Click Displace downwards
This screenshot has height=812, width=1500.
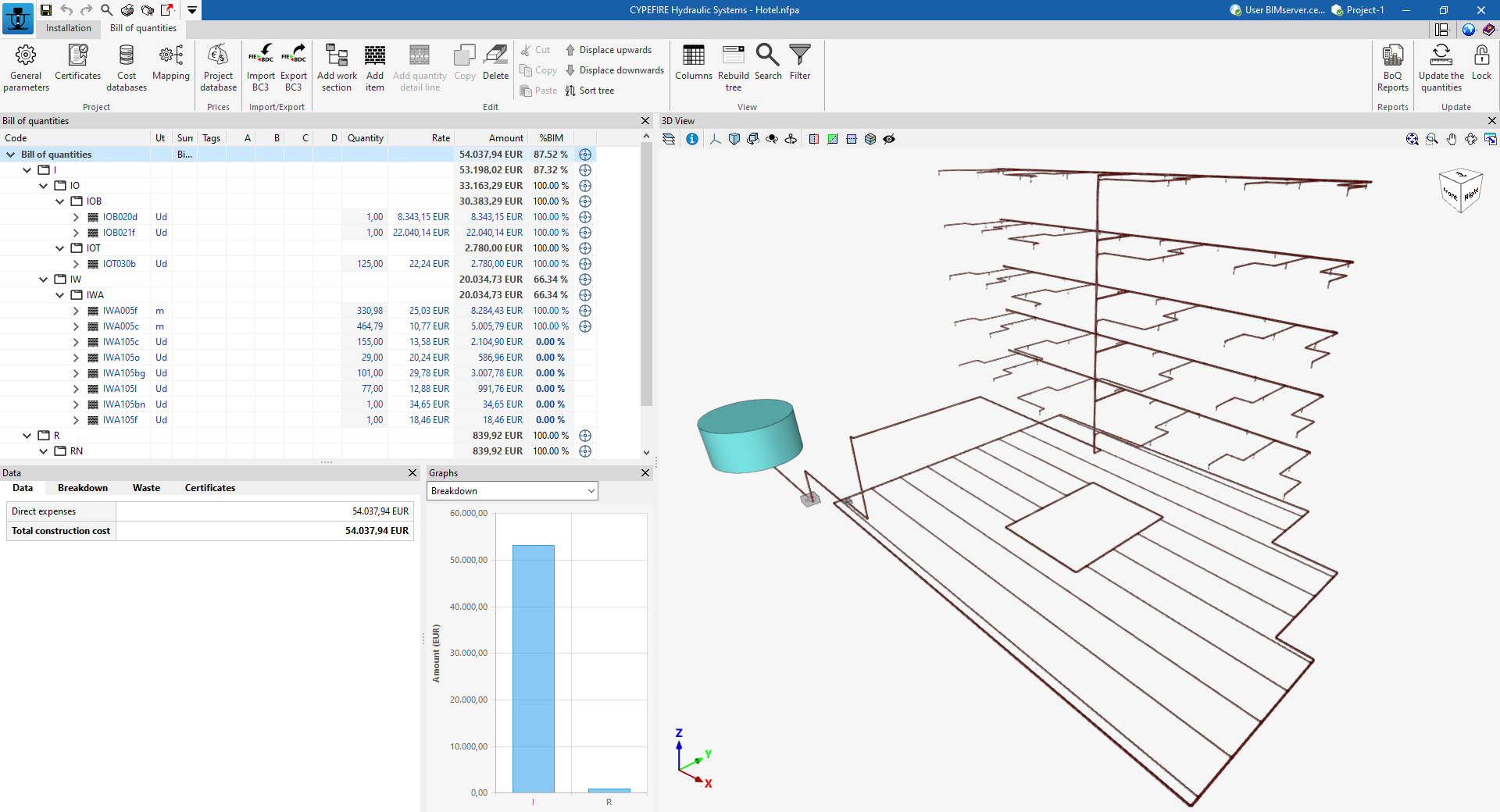click(x=614, y=70)
